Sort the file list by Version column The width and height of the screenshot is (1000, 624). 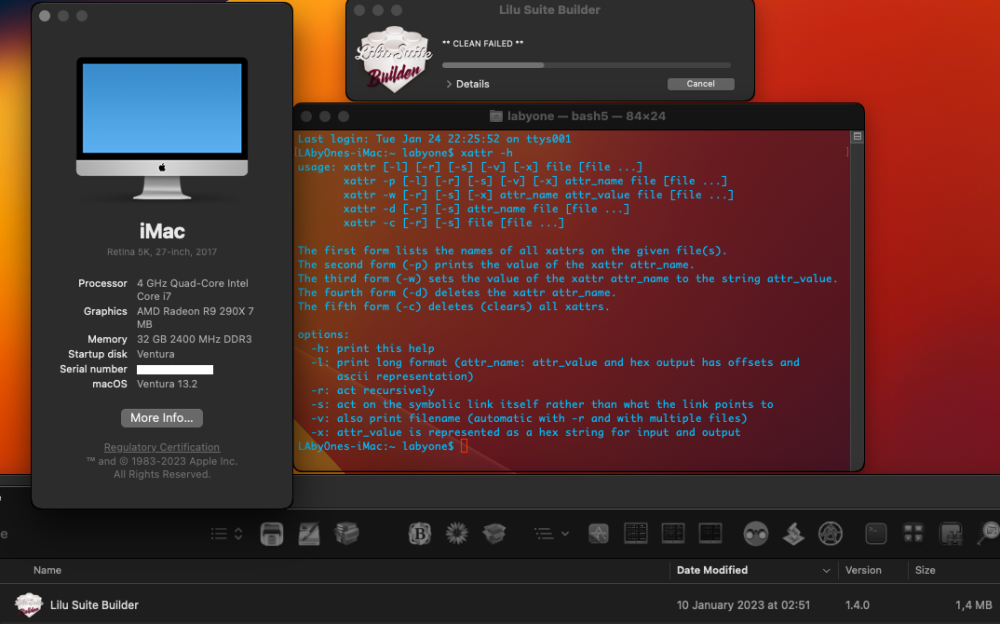tap(863, 570)
